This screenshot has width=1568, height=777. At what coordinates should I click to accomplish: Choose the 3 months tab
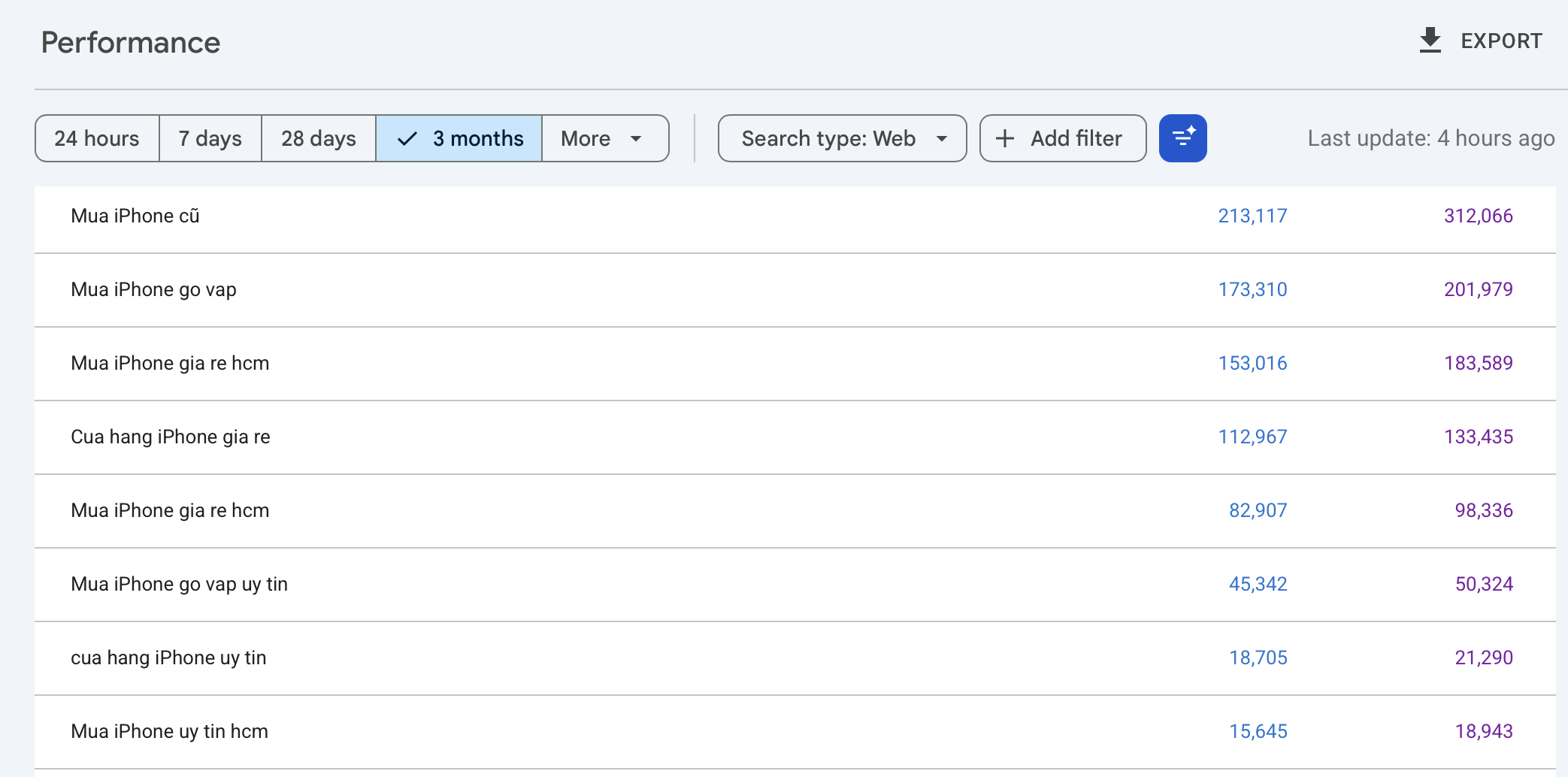click(x=459, y=138)
